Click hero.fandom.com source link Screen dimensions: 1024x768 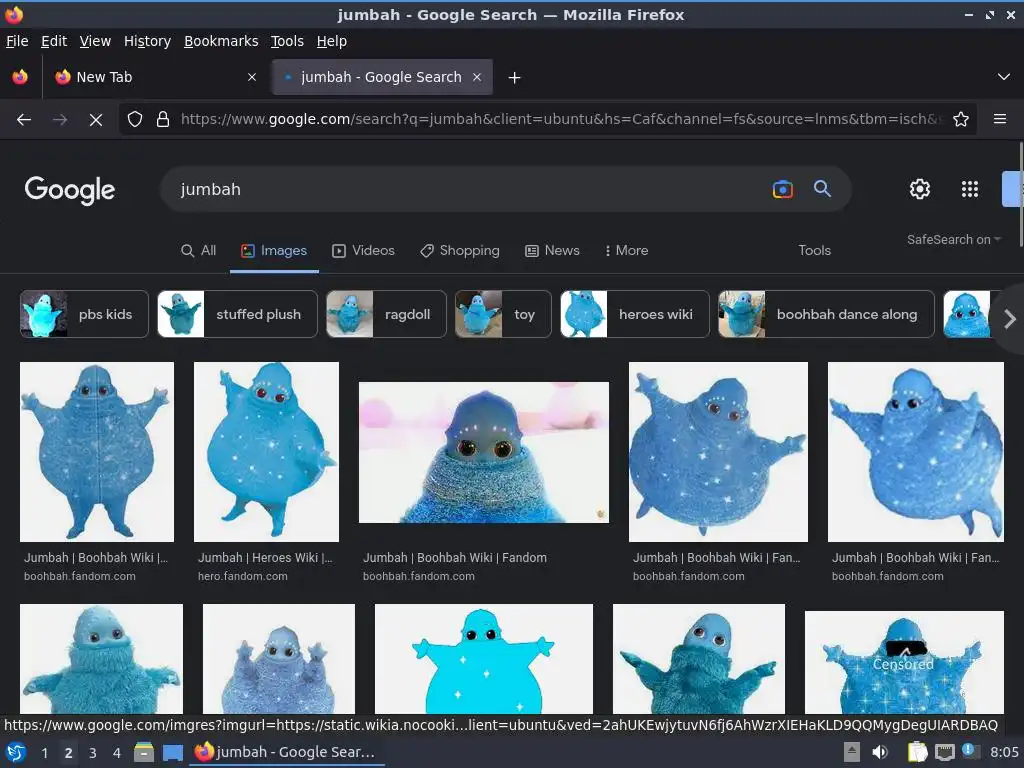click(242, 577)
